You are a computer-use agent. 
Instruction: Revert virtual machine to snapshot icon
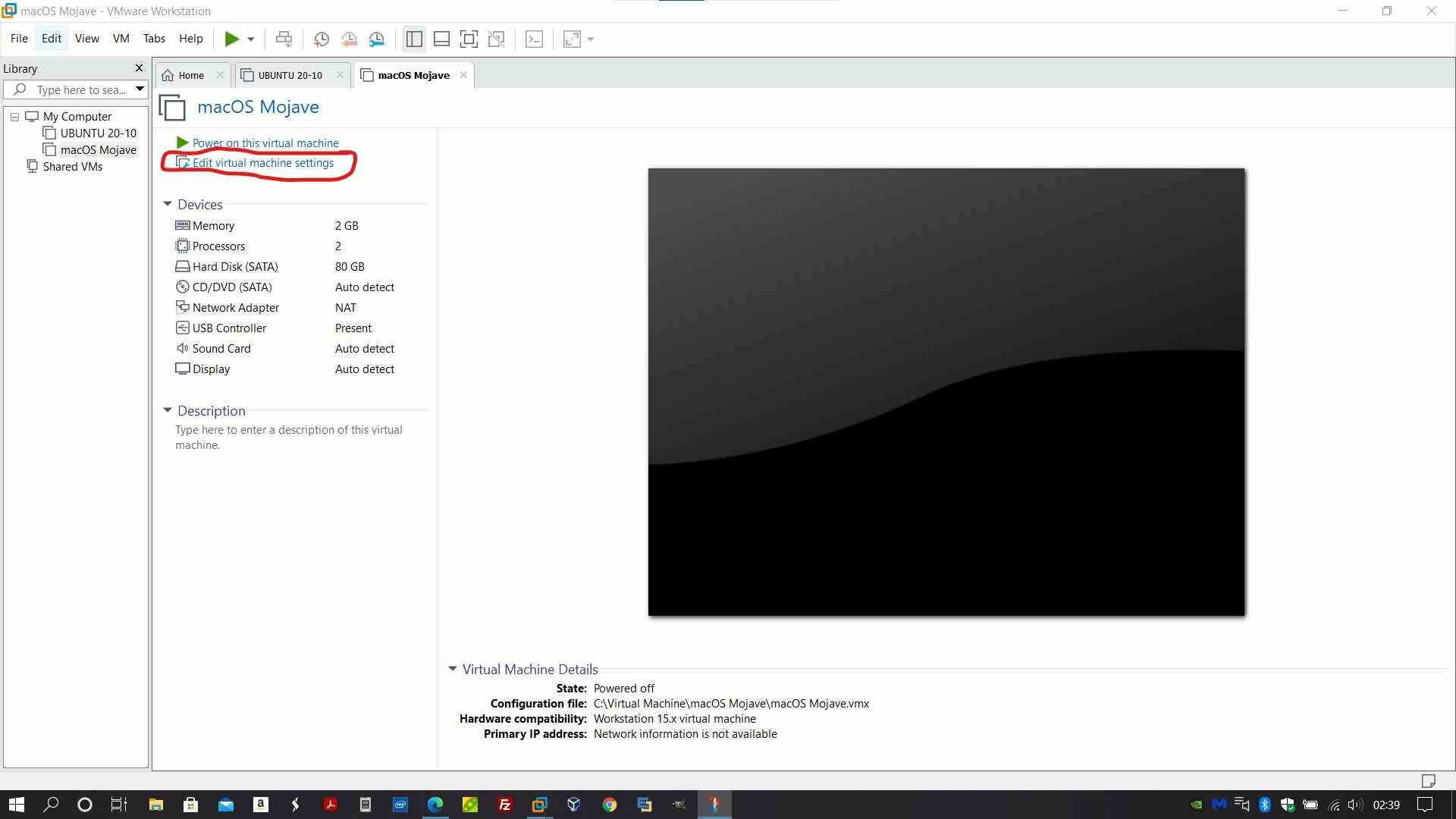349,39
